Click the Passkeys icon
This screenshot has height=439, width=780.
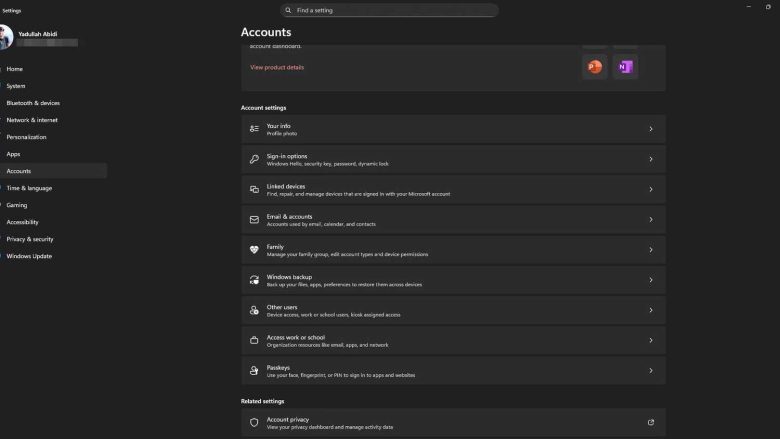[254, 371]
